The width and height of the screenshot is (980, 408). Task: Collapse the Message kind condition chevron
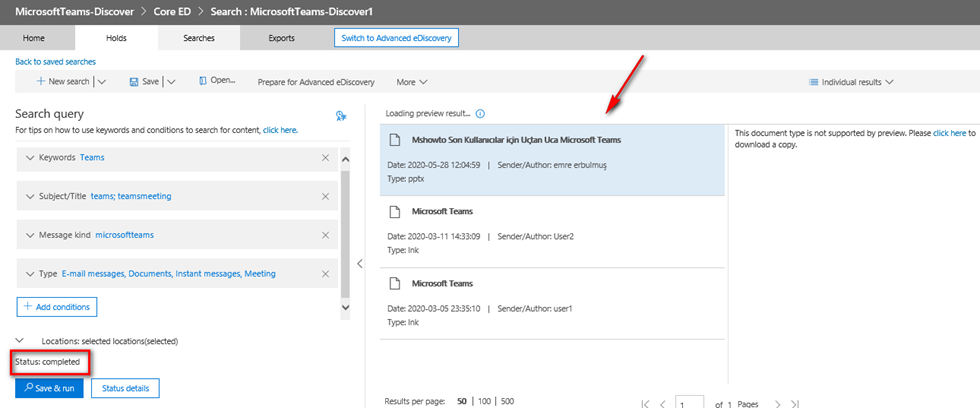pos(31,236)
